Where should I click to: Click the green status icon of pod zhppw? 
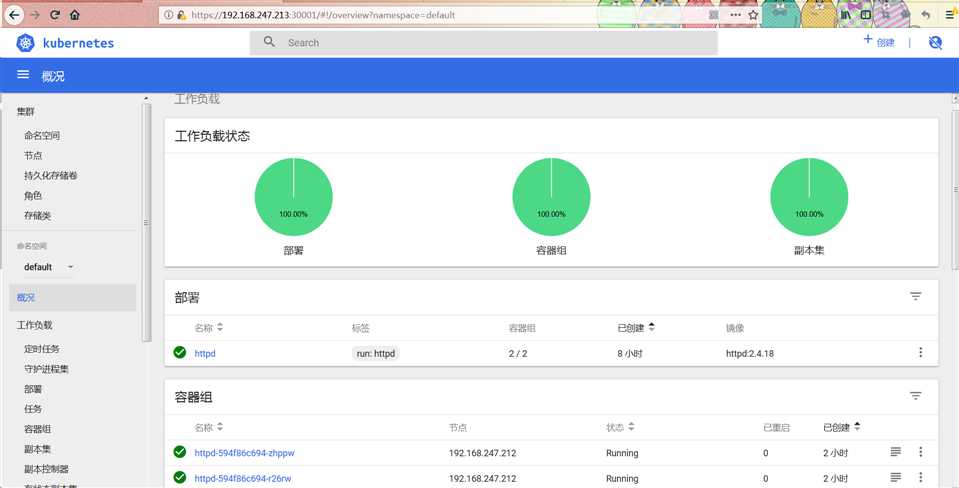pyautogui.click(x=180, y=452)
